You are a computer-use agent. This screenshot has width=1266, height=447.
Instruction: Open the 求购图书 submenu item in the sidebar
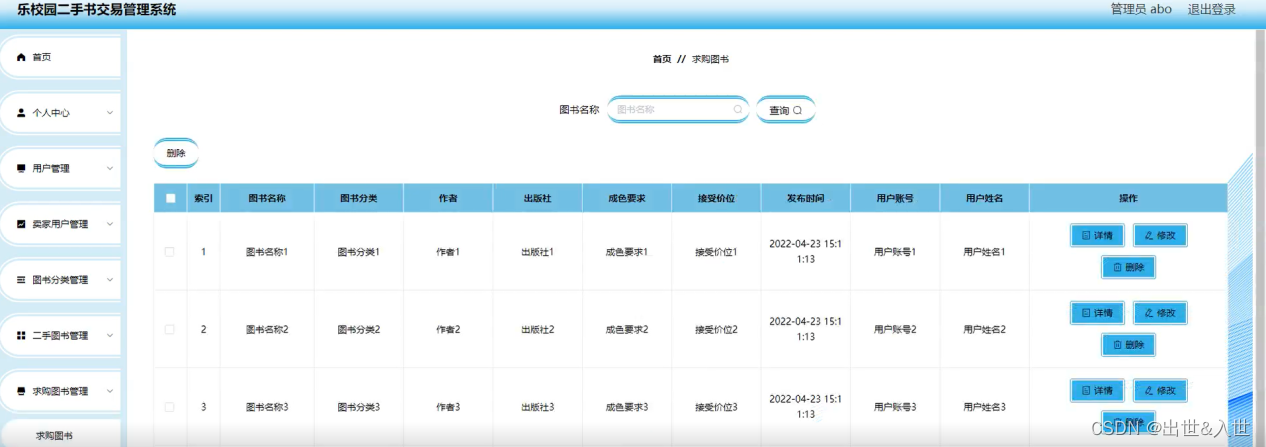54,436
